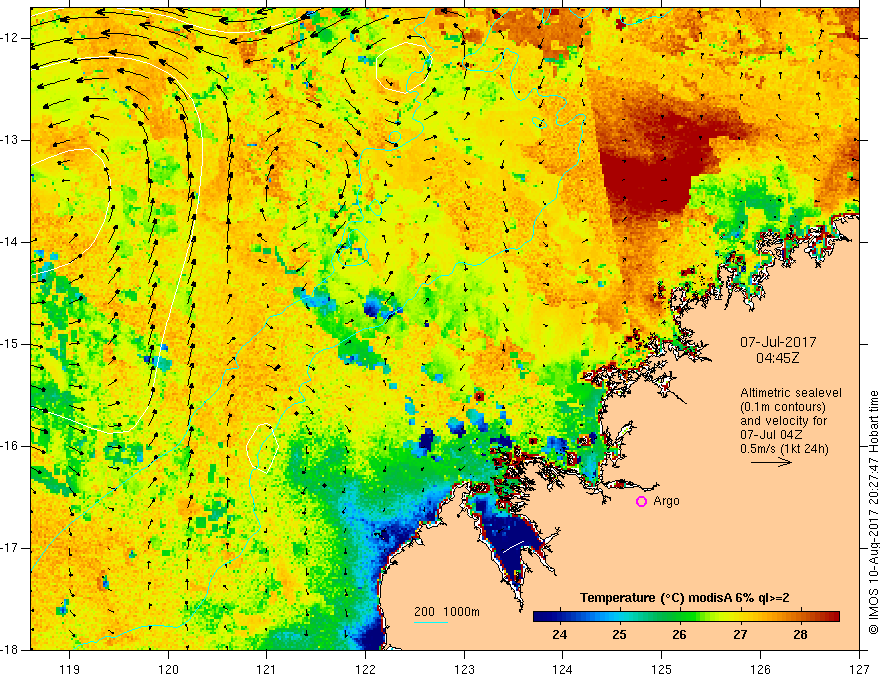
Task: Click latitude axis label '-14'
Action: [x=10, y=242]
